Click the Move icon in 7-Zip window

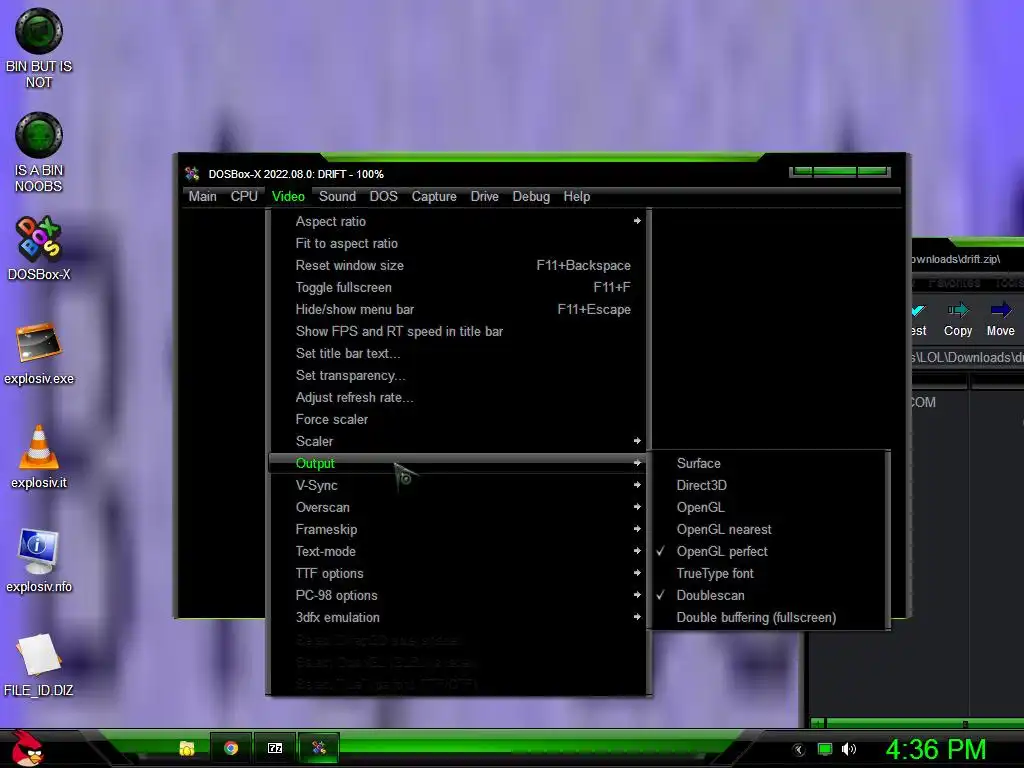click(1000, 319)
